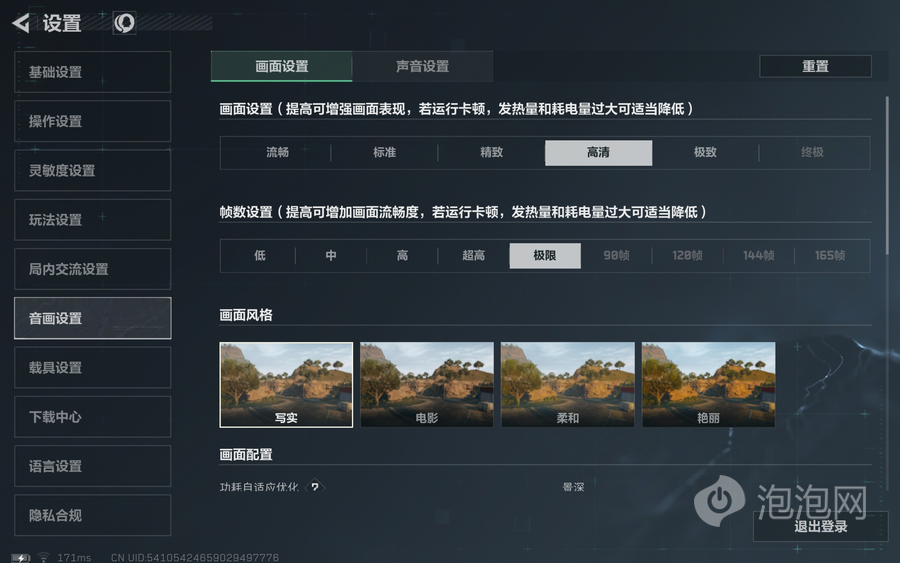Screen dimensions: 900x563
Task: Choose 极致 graphics quality
Action: [x=705, y=153]
